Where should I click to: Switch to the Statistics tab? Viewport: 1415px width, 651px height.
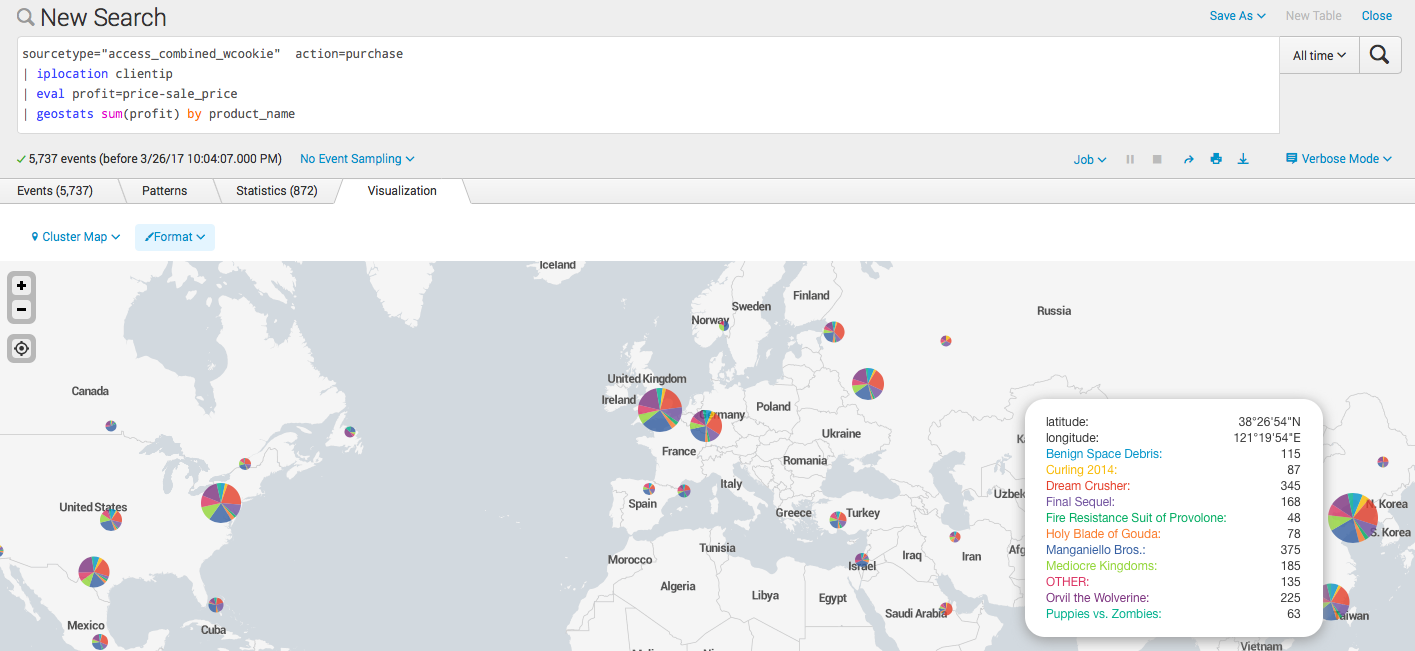click(x=277, y=190)
